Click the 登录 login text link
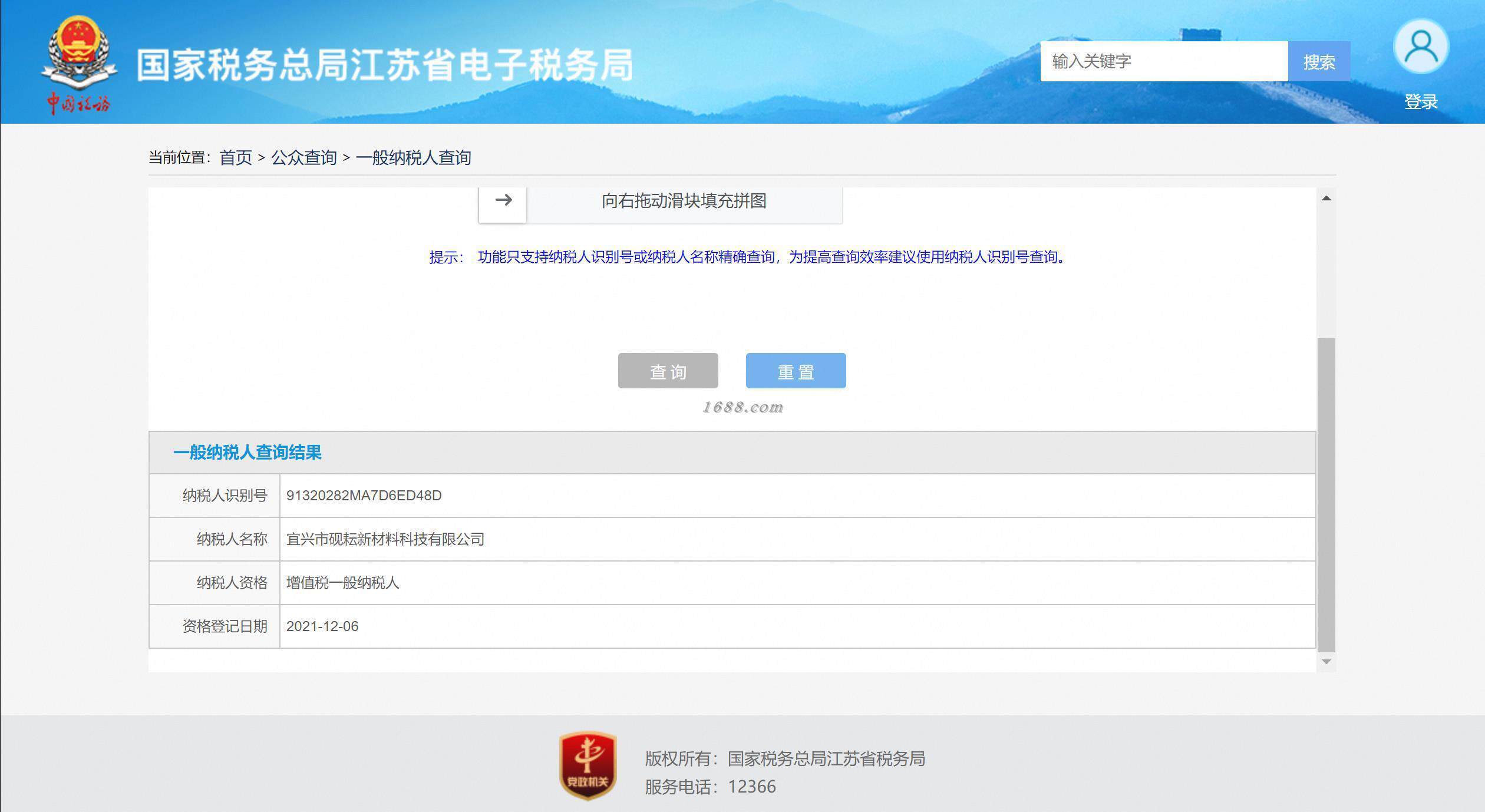 click(x=1421, y=102)
